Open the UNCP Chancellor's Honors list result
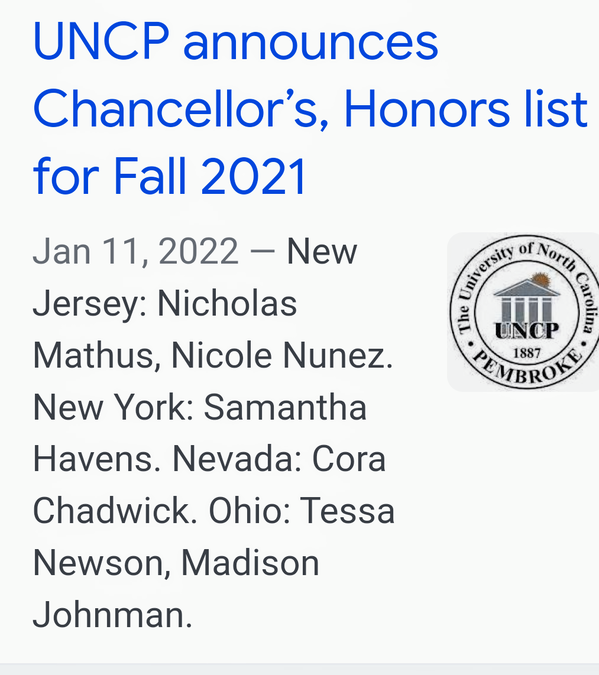 [310, 108]
